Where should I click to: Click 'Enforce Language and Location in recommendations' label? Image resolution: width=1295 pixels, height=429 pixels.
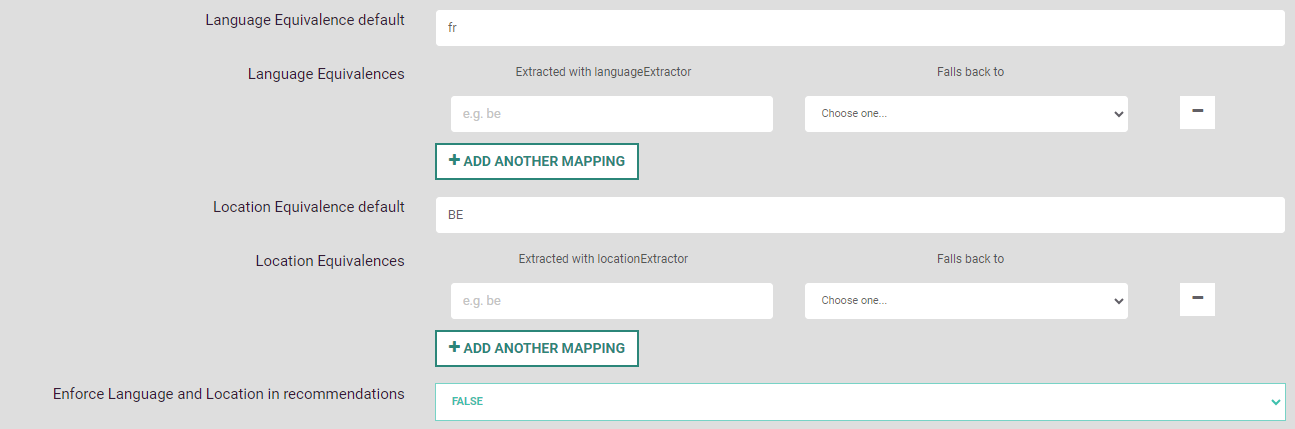[229, 394]
